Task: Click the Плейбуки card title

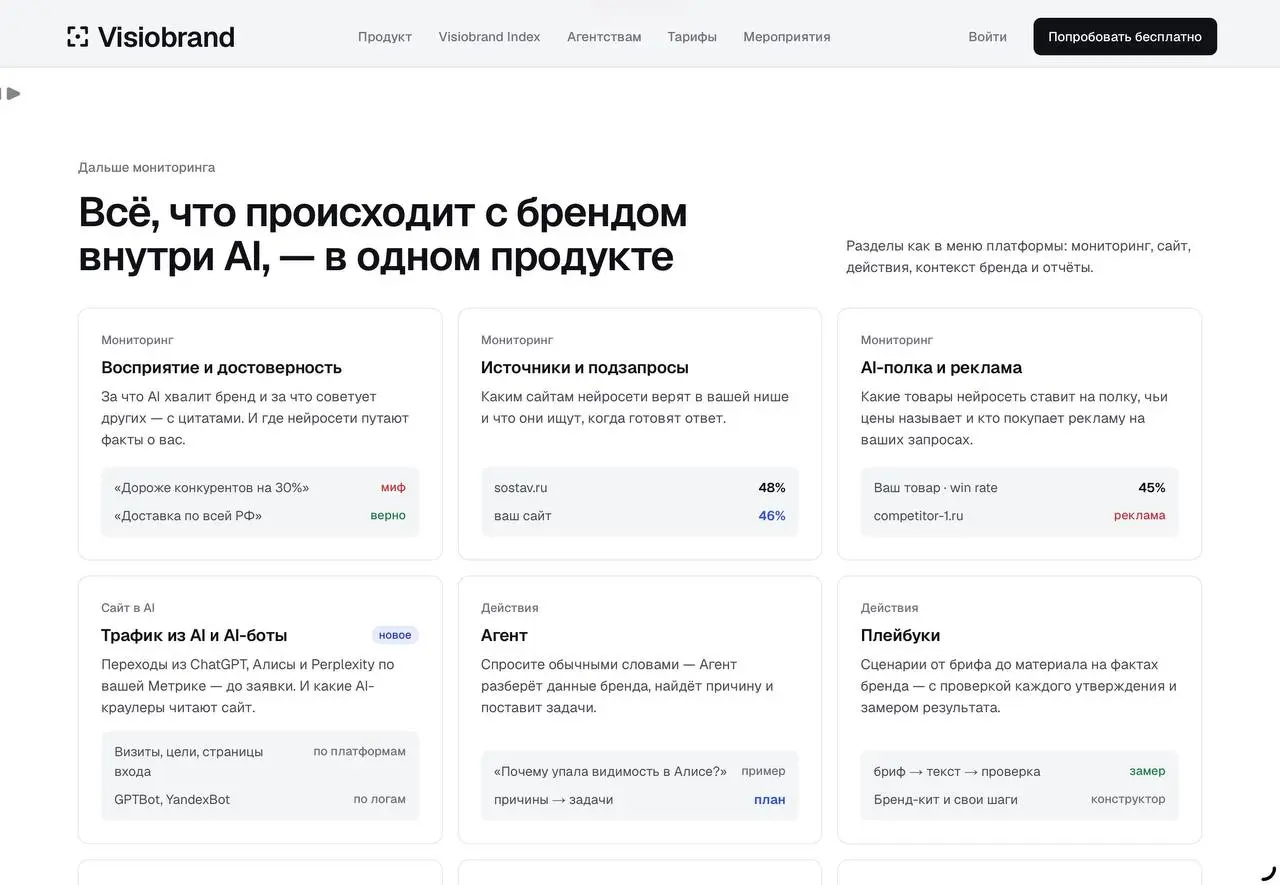Action: point(900,635)
